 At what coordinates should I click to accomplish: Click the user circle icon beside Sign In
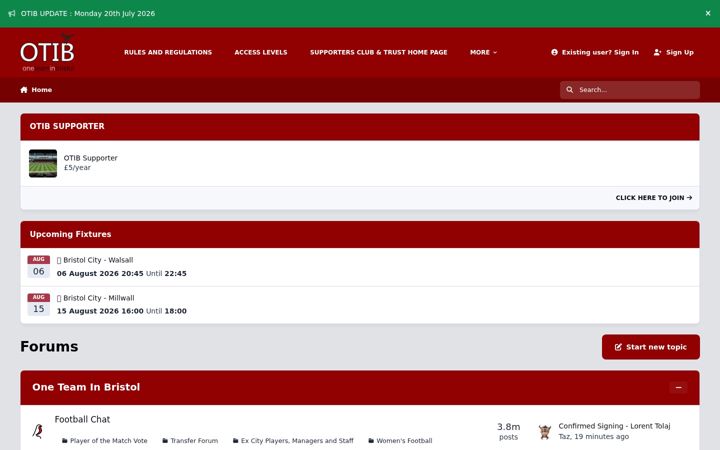(554, 52)
